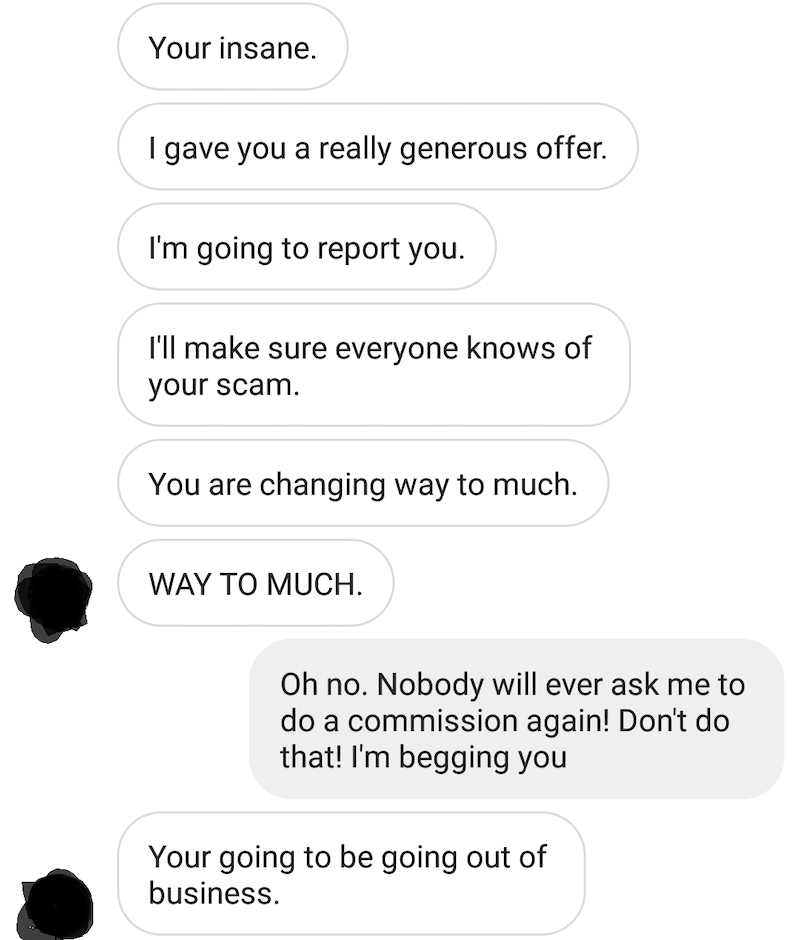
Task: Select the "Your insane." message bubble
Action: (x=233, y=47)
